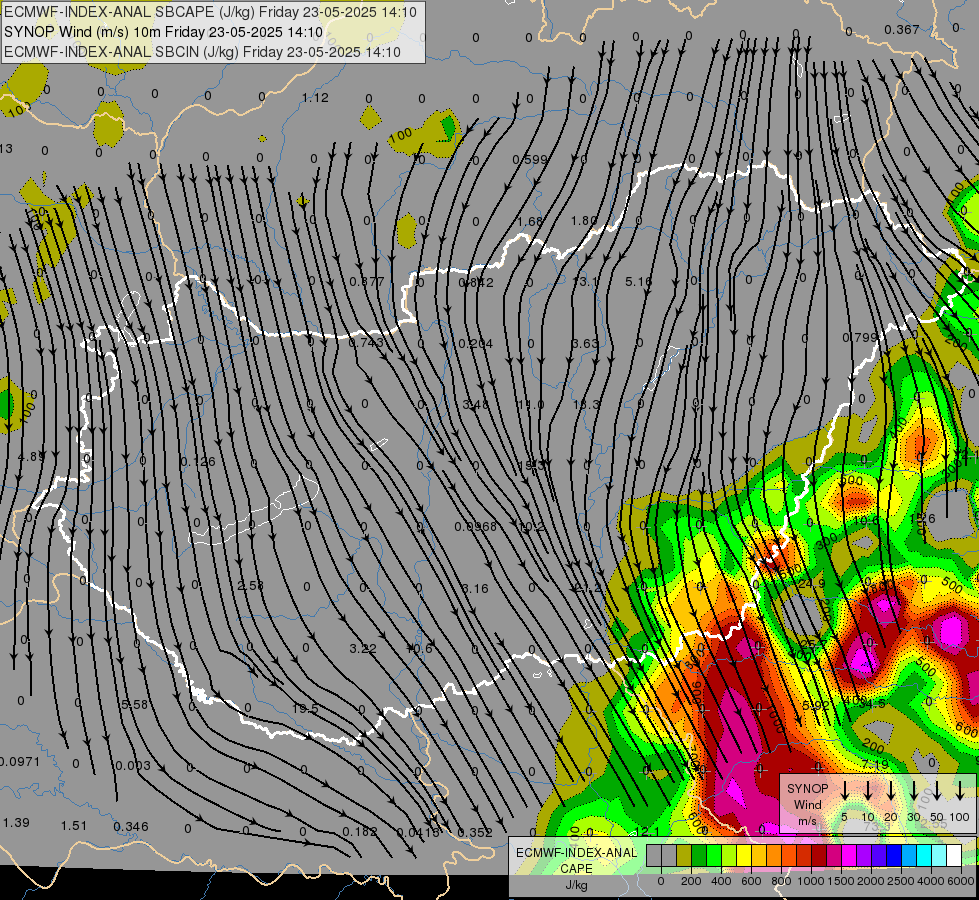Click the 1.12 value on the map

pos(315,98)
